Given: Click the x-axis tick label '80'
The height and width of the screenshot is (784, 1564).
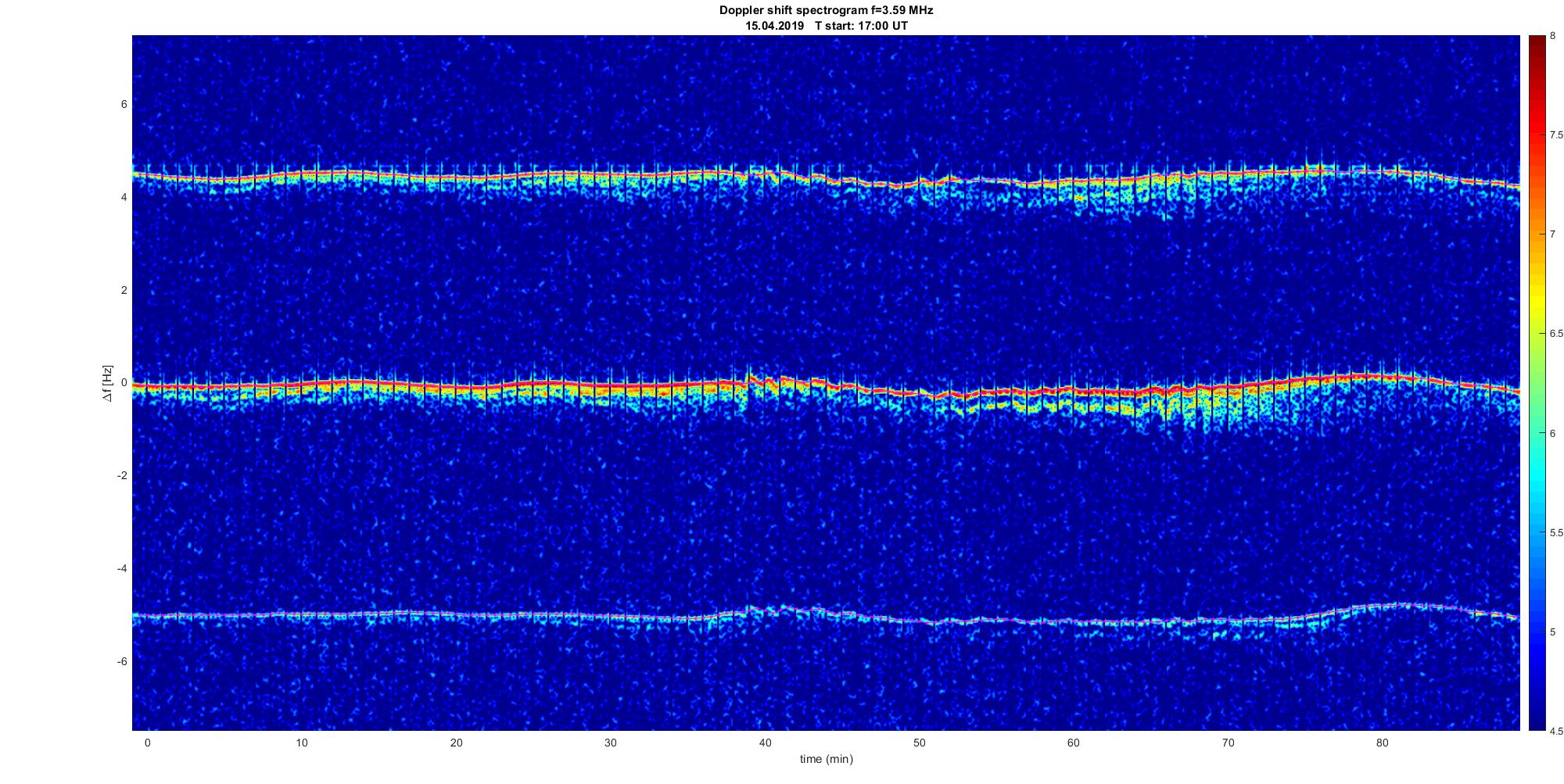Looking at the screenshot, I should point(1383,743).
